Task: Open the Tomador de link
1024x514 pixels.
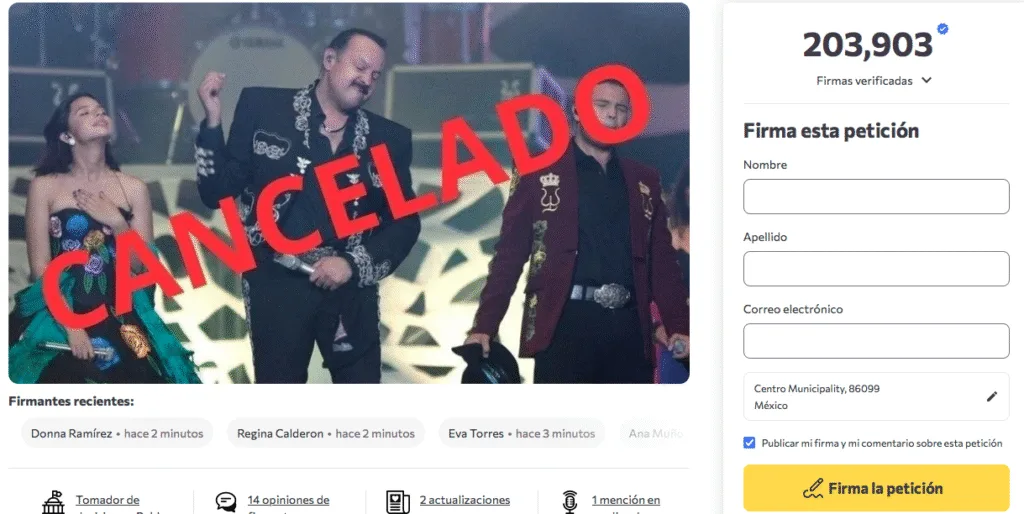Action: (108, 500)
